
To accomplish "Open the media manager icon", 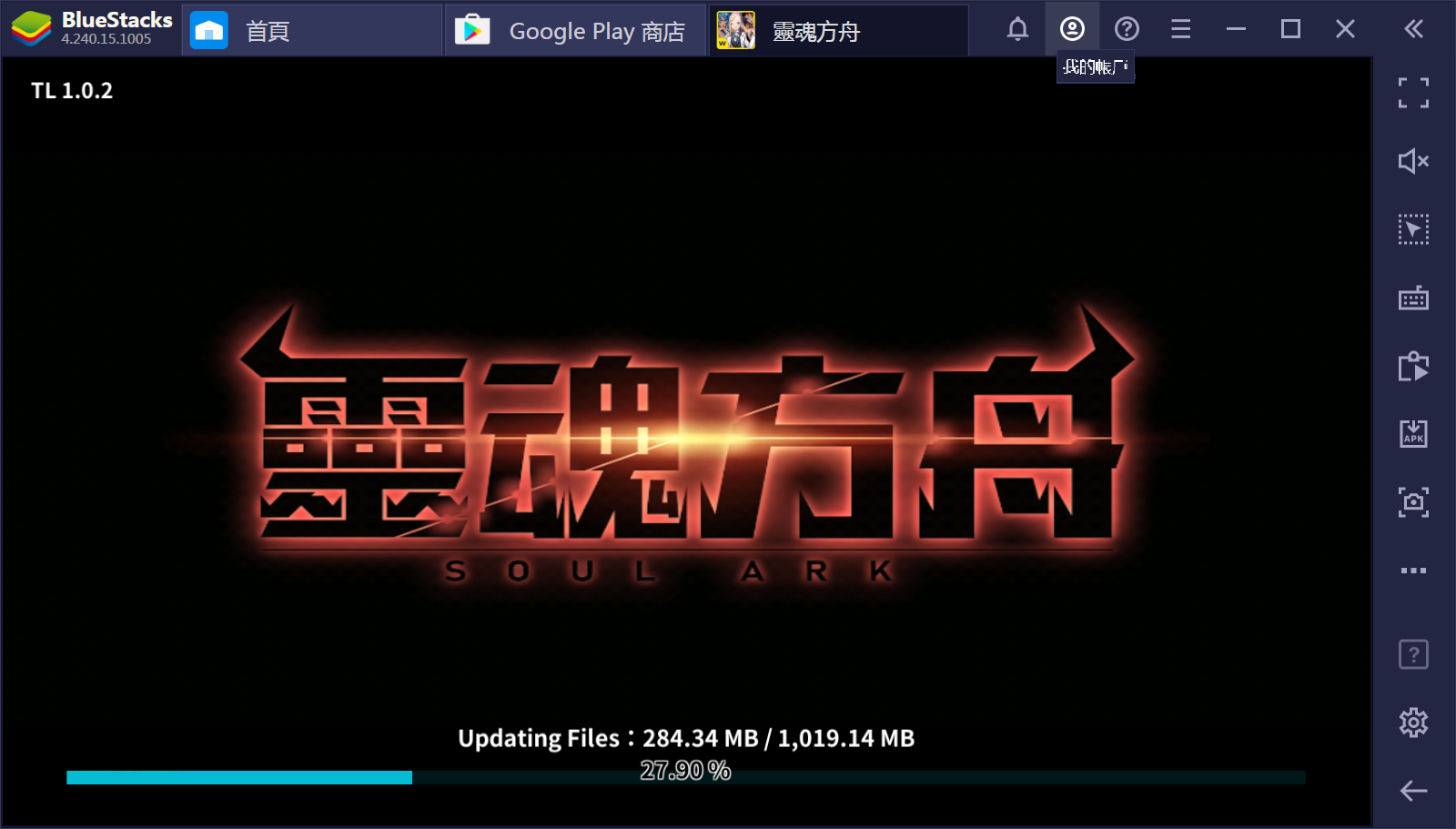I will [1413, 366].
